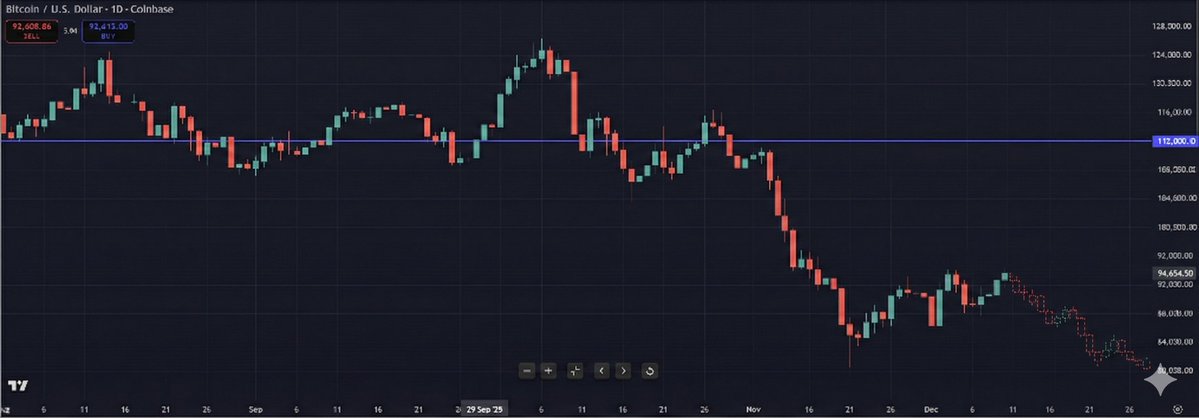This screenshot has width=1199, height=418.
Task: Click the TradingView logo
Action: (16, 386)
